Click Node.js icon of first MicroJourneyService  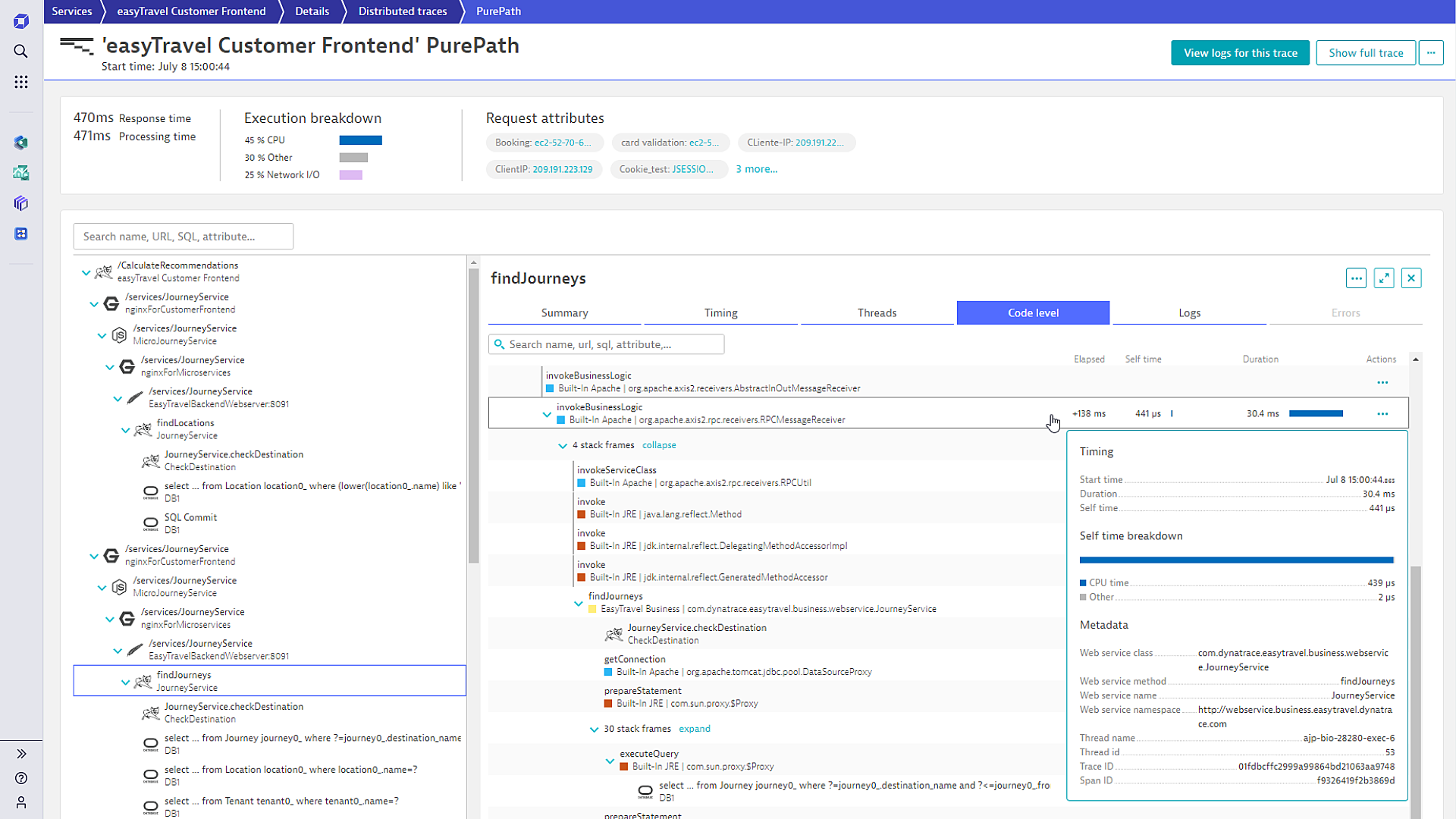coord(119,334)
